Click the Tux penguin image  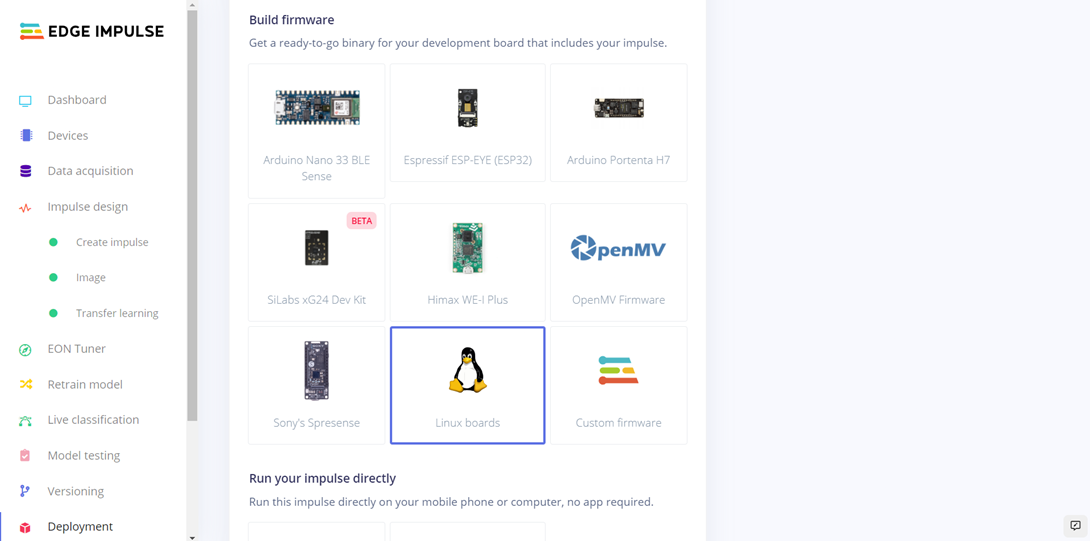tap(467, 370)
